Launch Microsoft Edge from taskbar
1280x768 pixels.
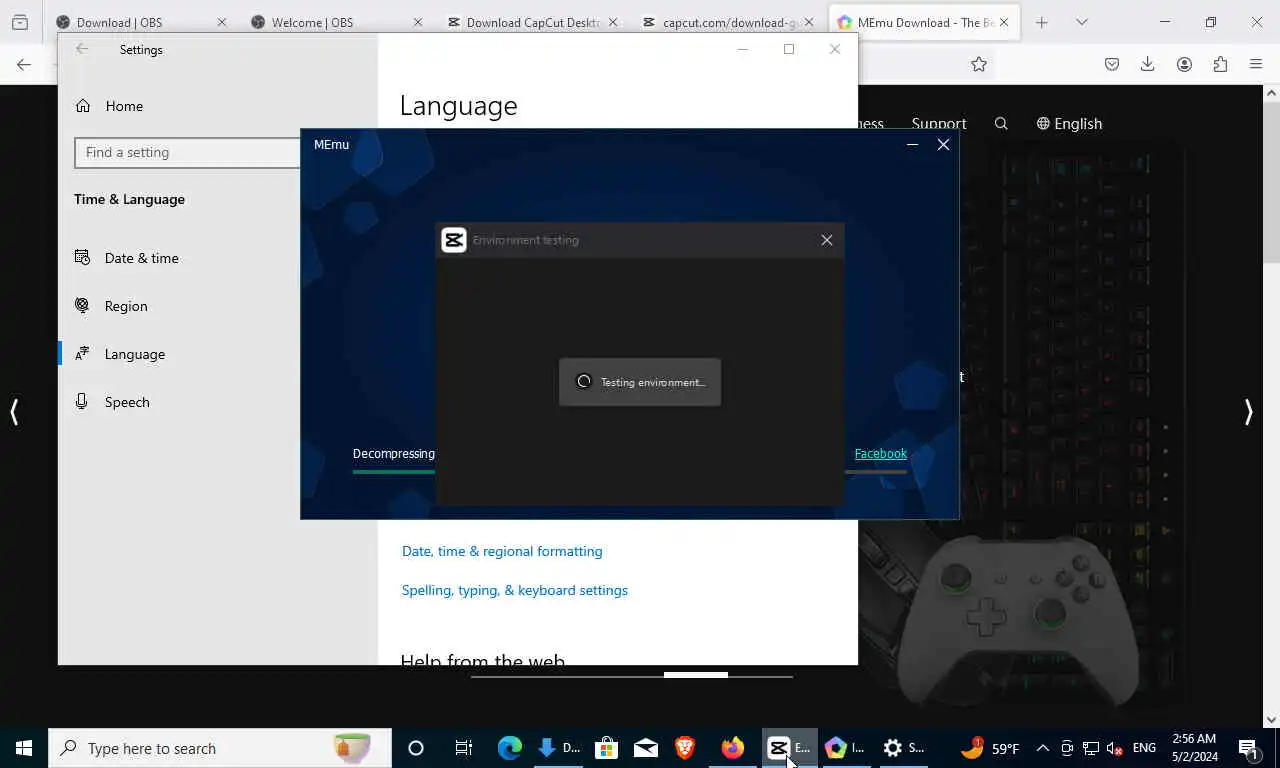510,748
